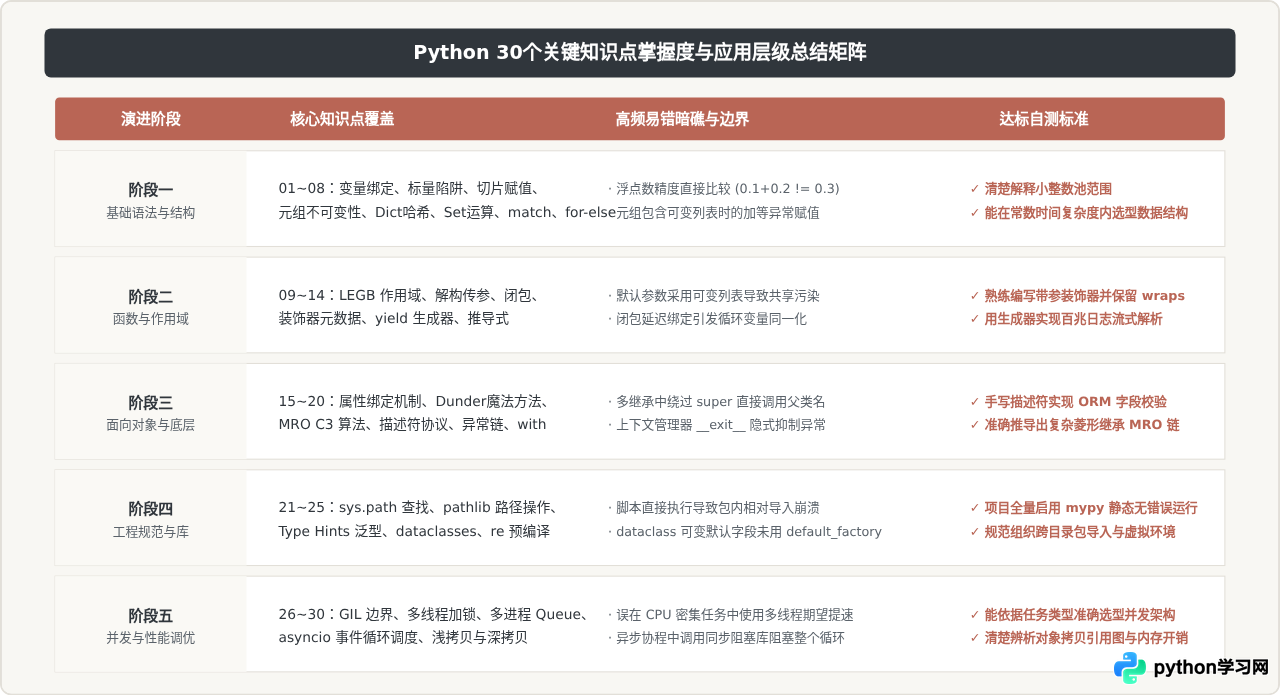Image resolution: width=1280 pixels, height=696 pixels.
Task: Select the line '装饰器元数据、yield 生成器、推导式'
Action: [394, 319]
